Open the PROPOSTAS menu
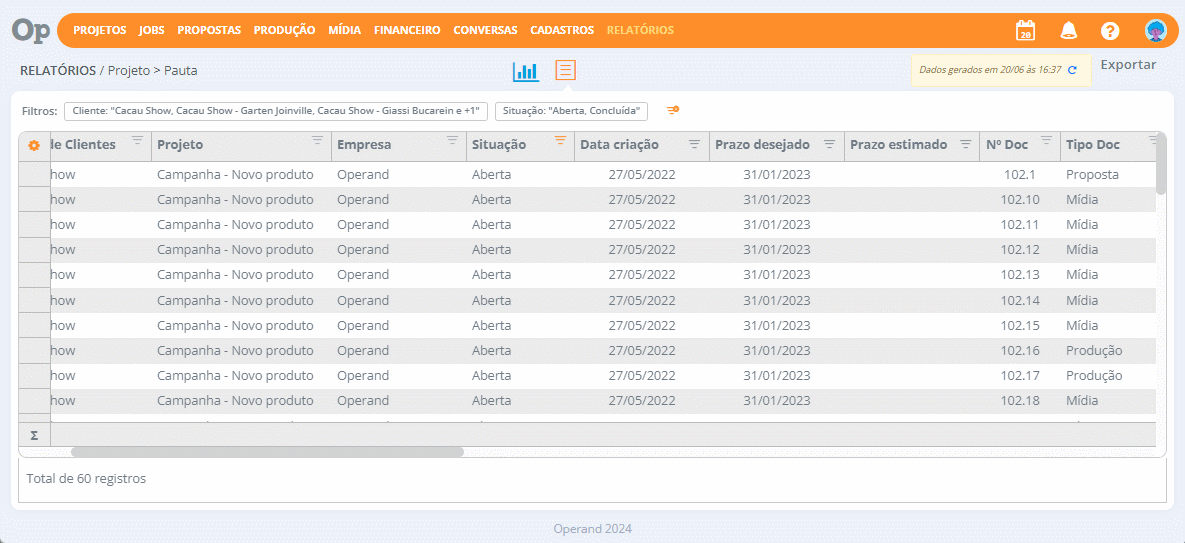 [x=209, y=31]
